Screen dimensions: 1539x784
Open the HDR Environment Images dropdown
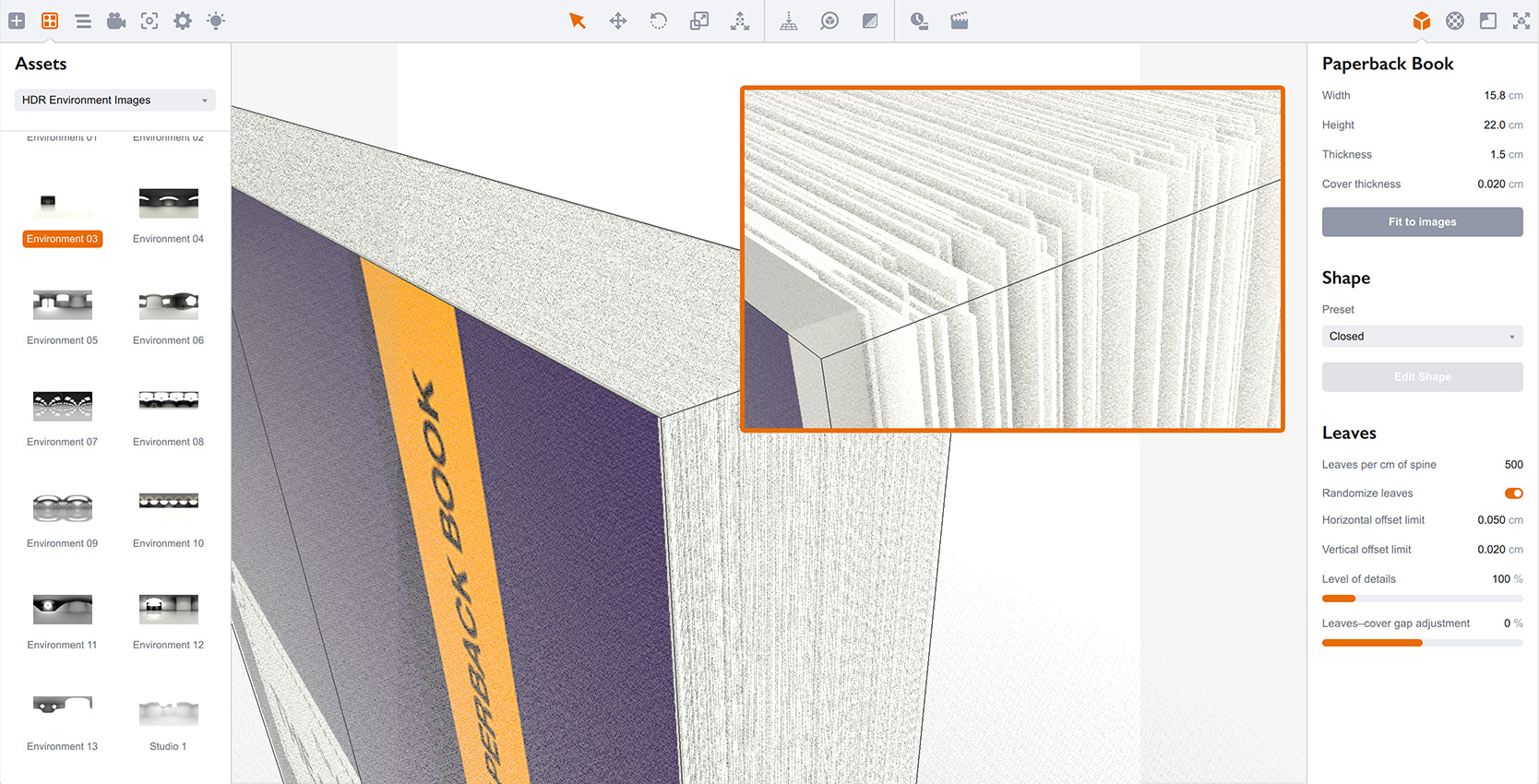(x=115, y=100)
